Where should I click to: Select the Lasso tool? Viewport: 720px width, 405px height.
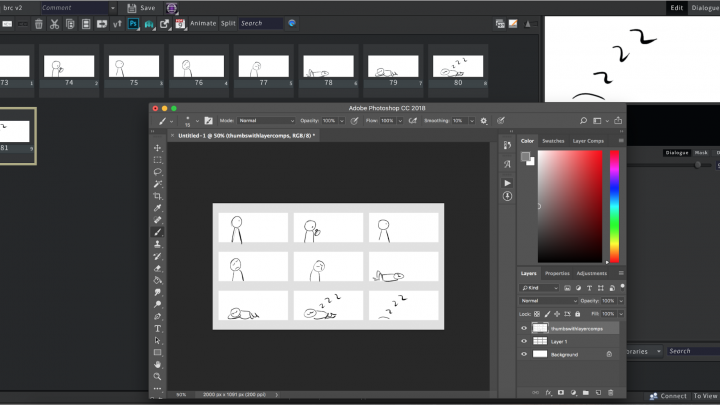(158, 172)
